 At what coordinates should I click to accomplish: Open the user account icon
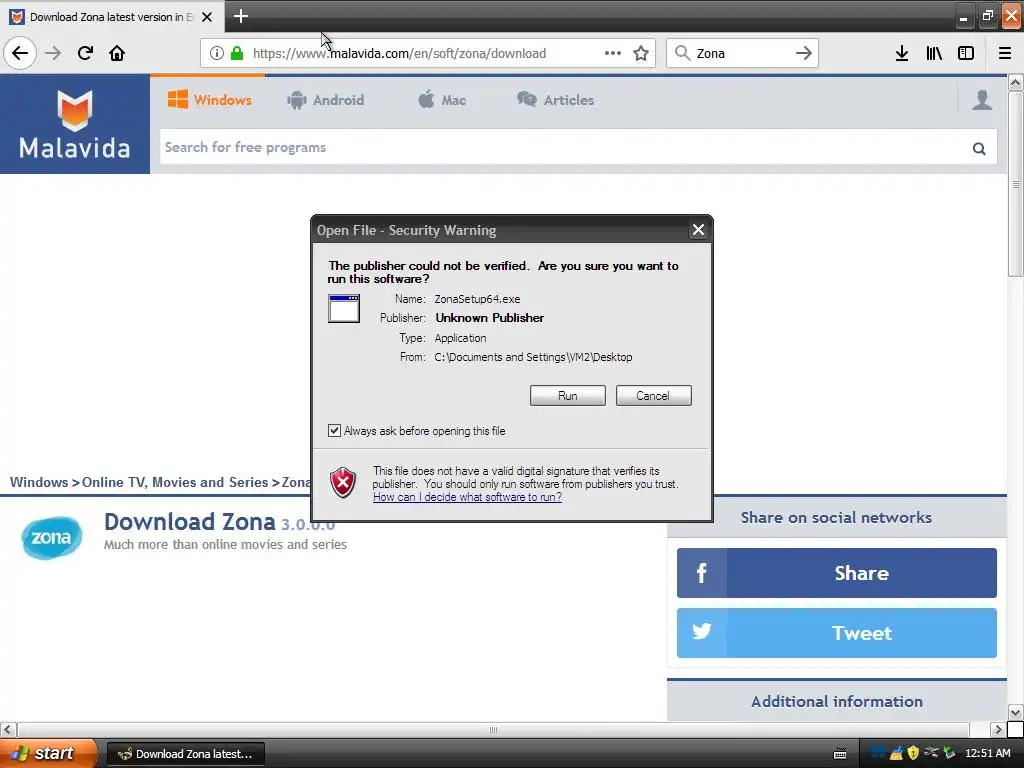click(982, 100)
